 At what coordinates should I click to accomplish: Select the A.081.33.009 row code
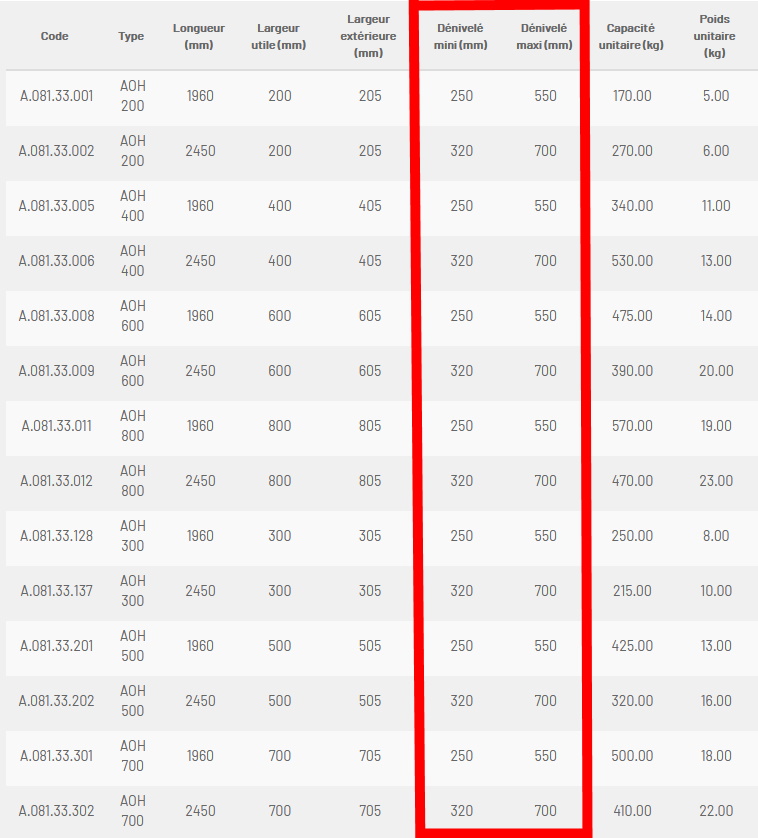pos(57,371)
